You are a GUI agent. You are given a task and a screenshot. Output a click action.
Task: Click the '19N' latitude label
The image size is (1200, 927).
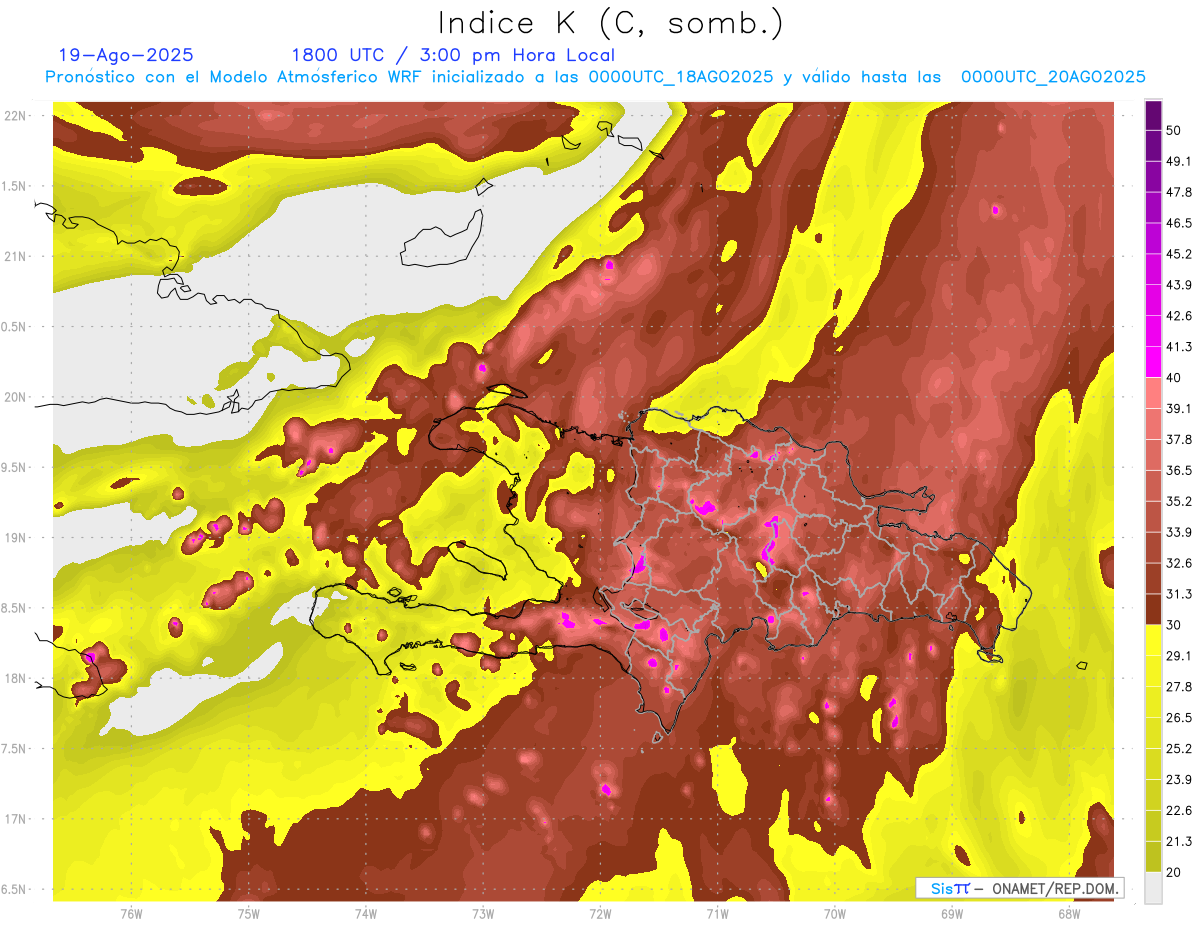pos(16,538)
